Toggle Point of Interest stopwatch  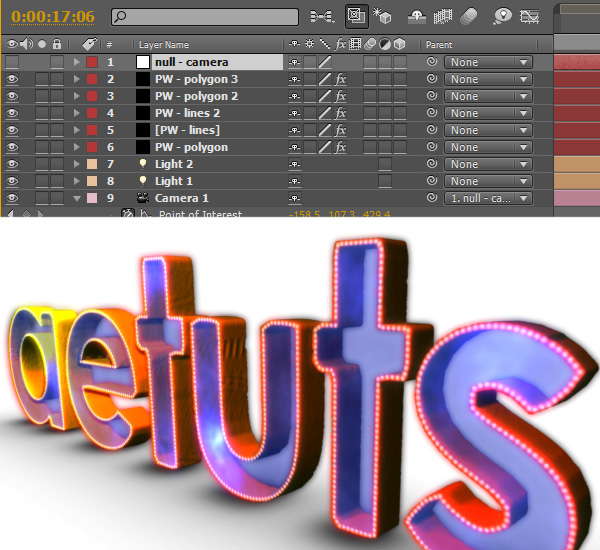pos(128,213)
